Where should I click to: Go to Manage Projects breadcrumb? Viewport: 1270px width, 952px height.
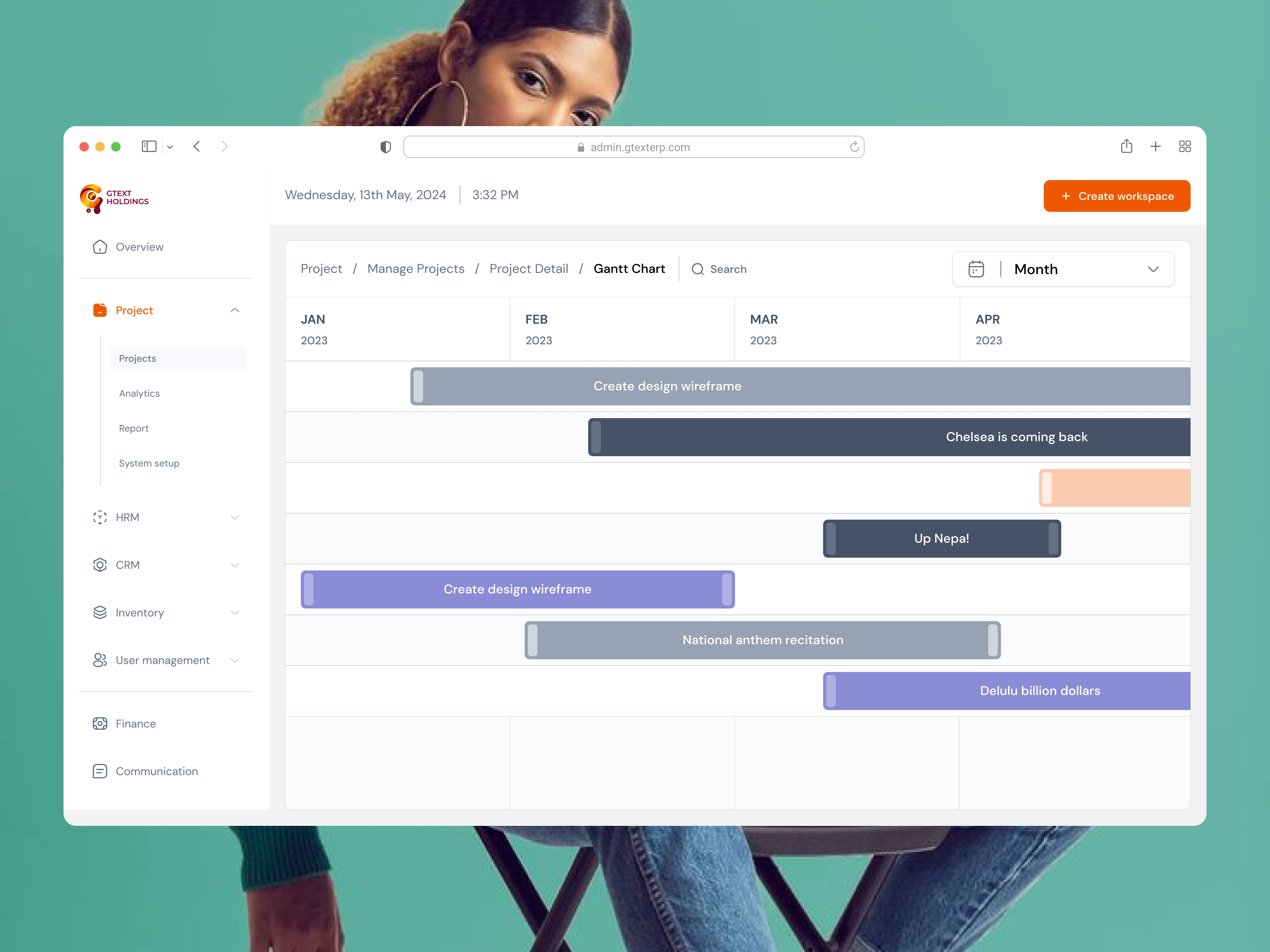point(416,269)
